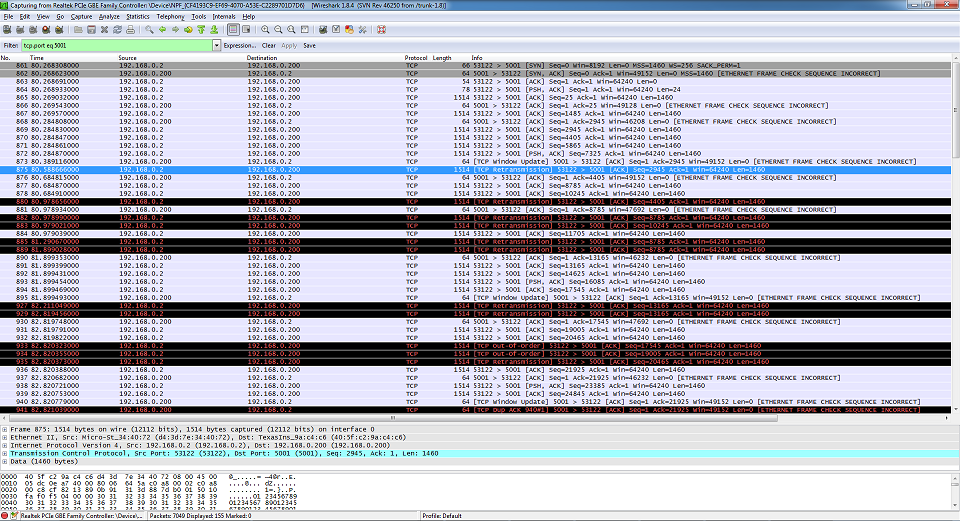Click the Packets: 7049 status text
The height and width of the screenshot is (521, 960).
pyautogui.click(x=201, y=516)
